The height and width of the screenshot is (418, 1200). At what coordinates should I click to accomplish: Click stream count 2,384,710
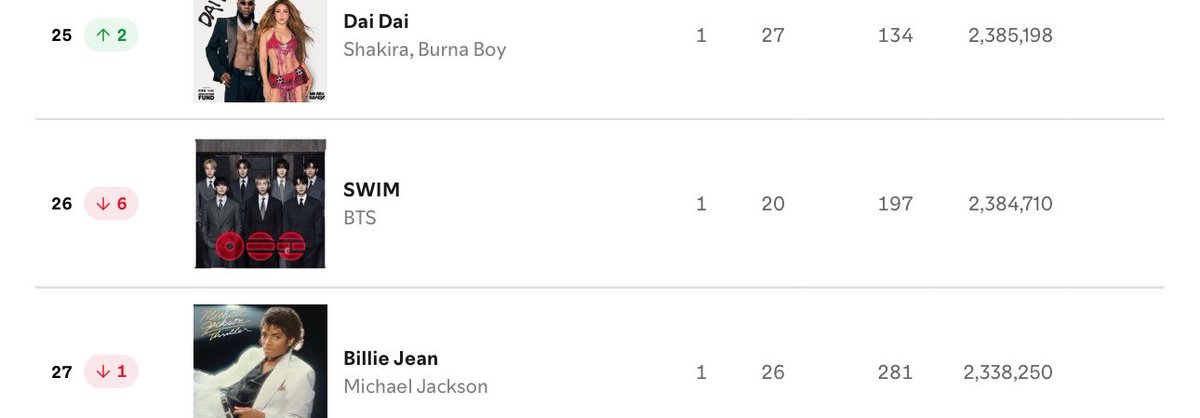(x=1010, y=204)
